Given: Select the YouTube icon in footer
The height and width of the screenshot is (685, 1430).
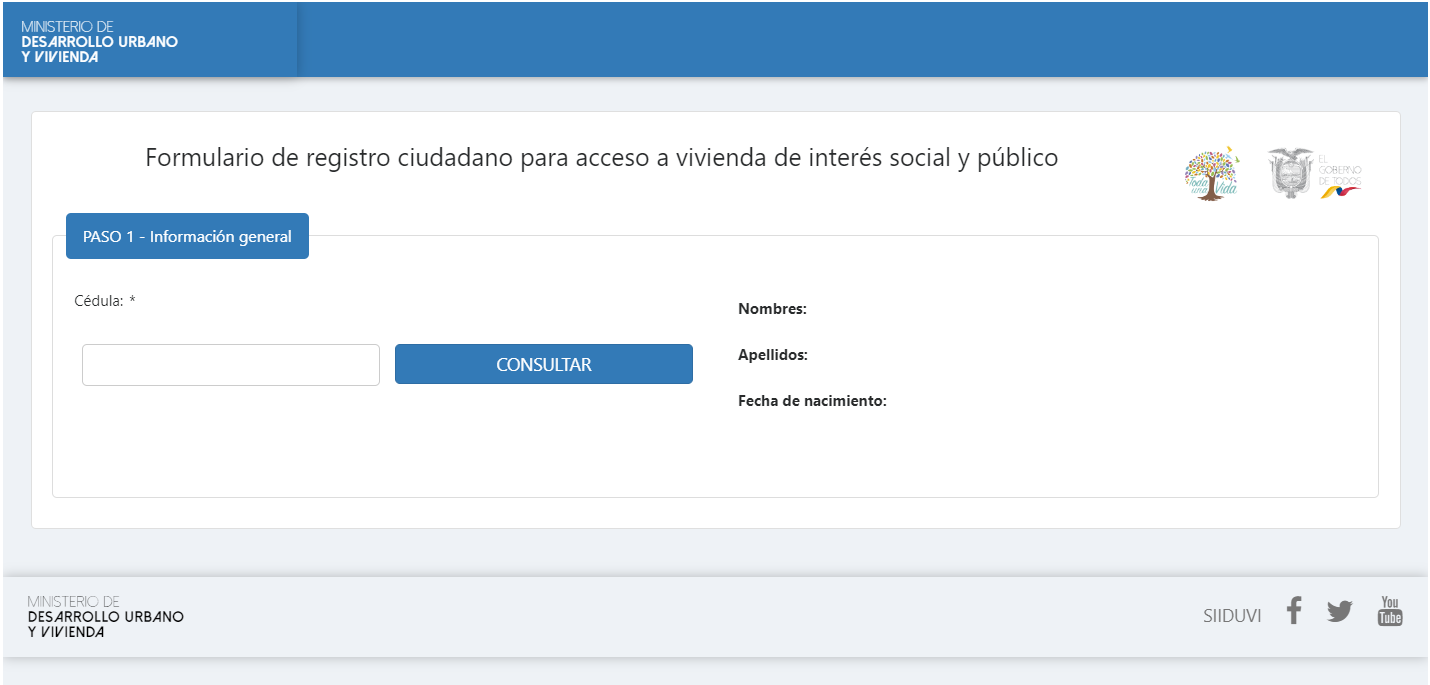Looking at the screenshot, I should pos(1390,610).
